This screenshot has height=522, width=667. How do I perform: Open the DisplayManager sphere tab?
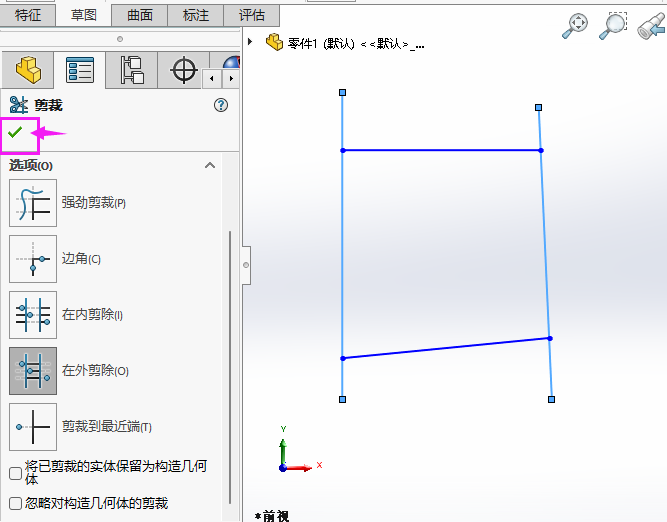[x=231, y=62]
